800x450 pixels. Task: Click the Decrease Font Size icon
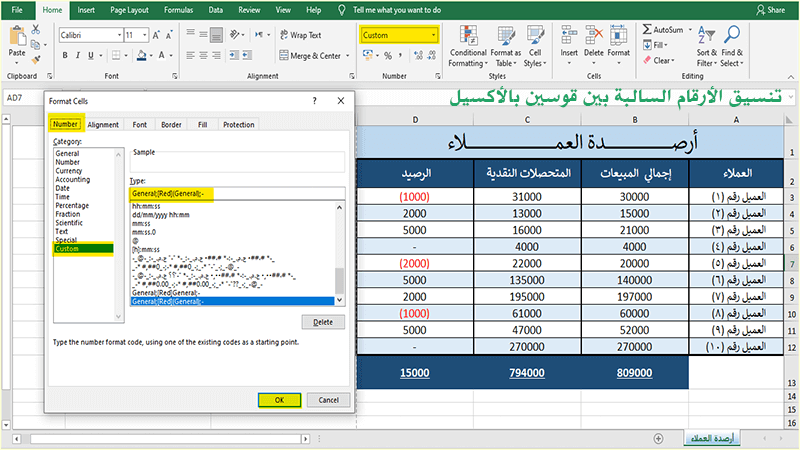click(169, 35)
